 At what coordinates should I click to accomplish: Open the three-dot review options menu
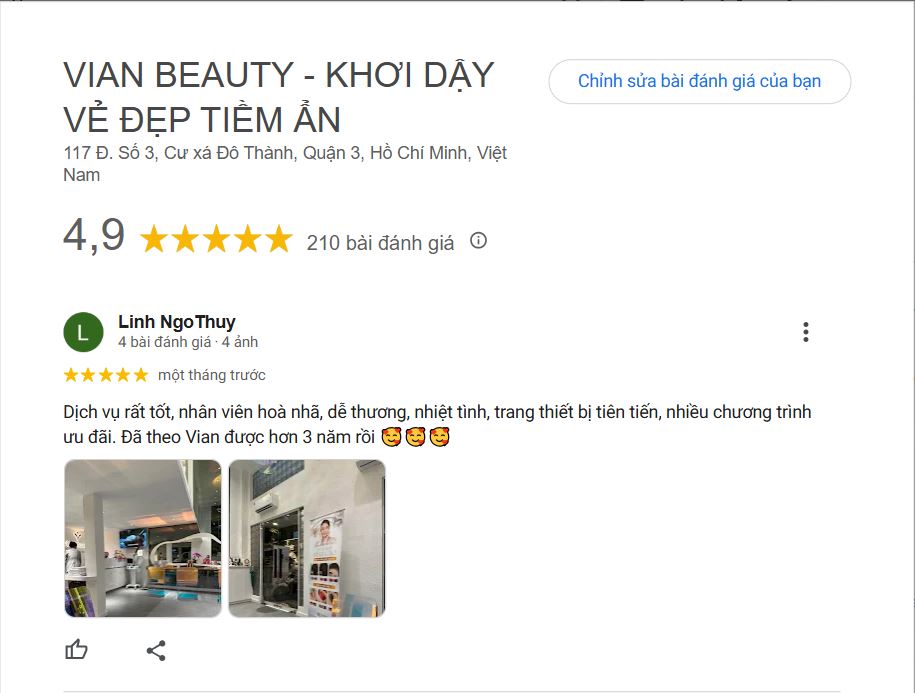tap(805, 333)
